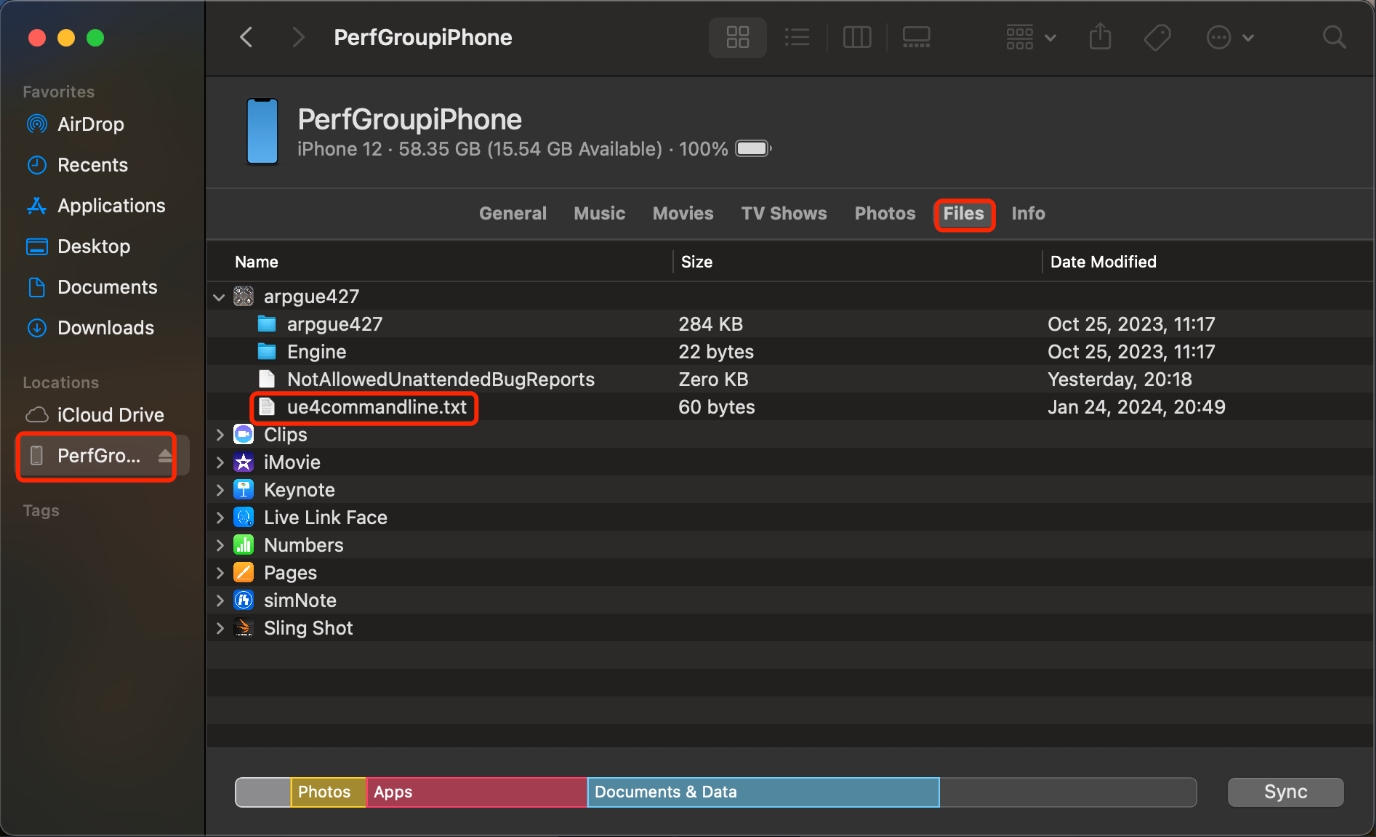Switch to gallery view

tap(916, 38)
